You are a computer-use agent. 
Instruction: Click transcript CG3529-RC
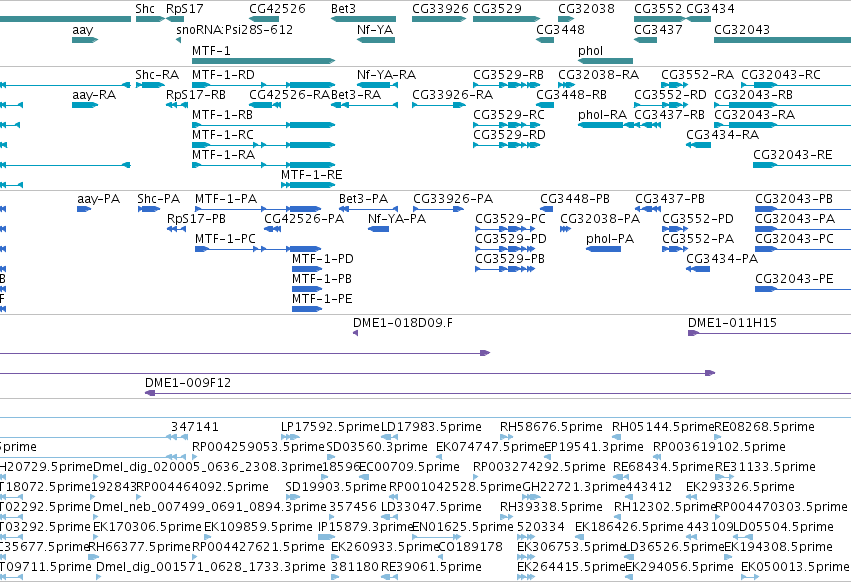(506, 125)
